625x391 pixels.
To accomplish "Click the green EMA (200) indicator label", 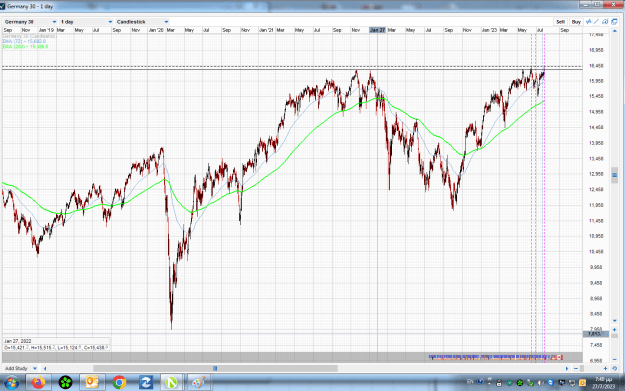I will coord(25,47).
